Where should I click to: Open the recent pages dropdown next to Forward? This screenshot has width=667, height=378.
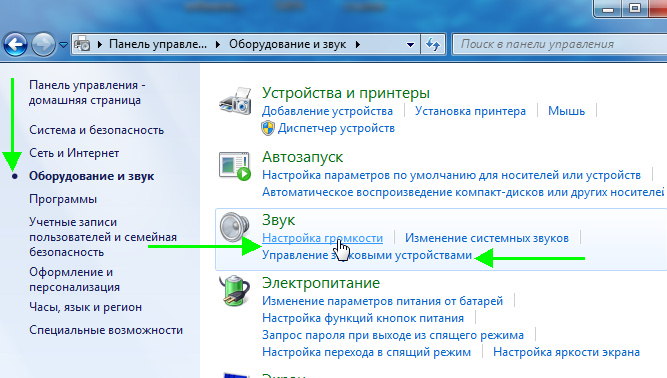point(63,44)
